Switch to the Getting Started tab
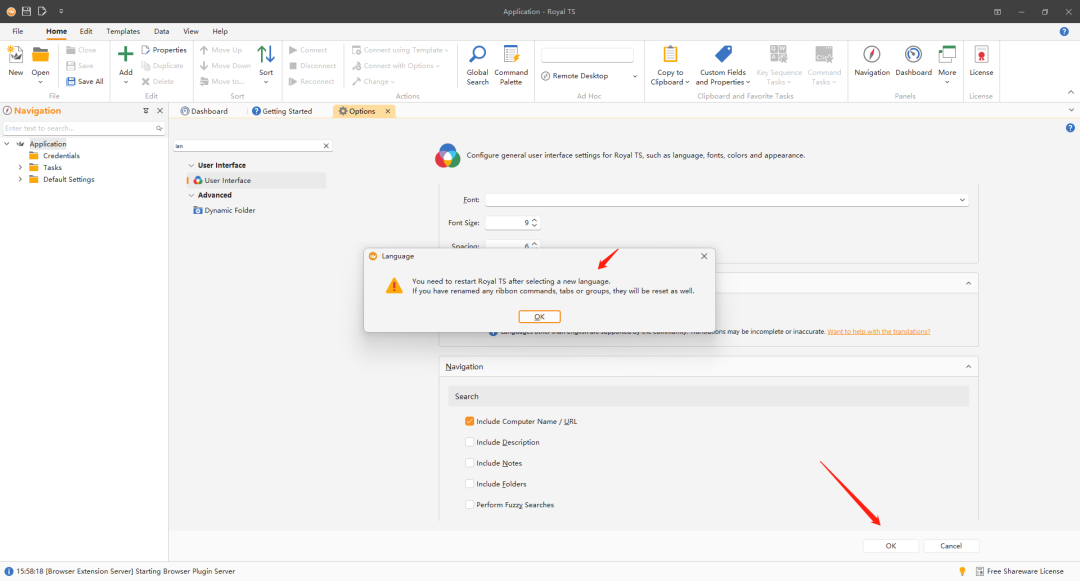1080x581 pixels. pyautogui.click(x=282, y=112)
